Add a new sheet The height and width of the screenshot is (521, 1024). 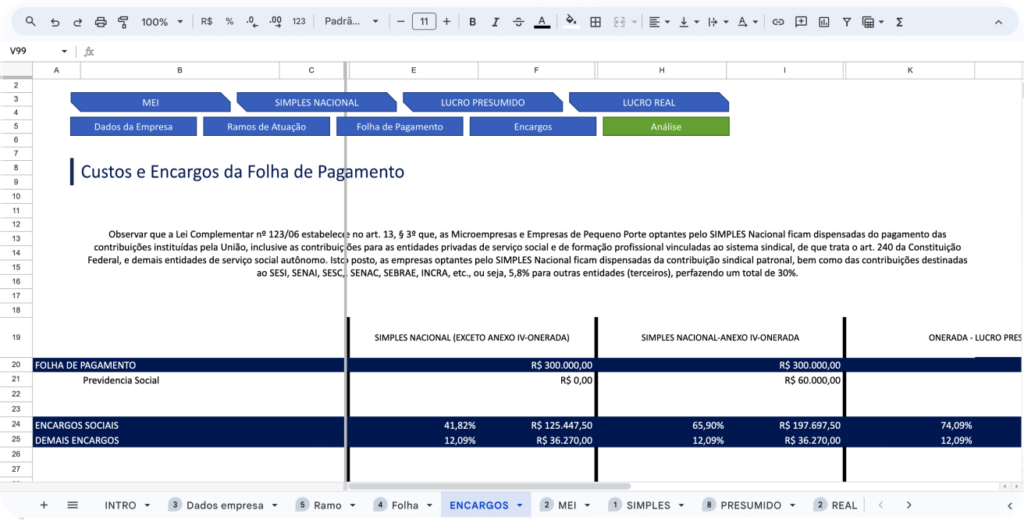(44, 505)
